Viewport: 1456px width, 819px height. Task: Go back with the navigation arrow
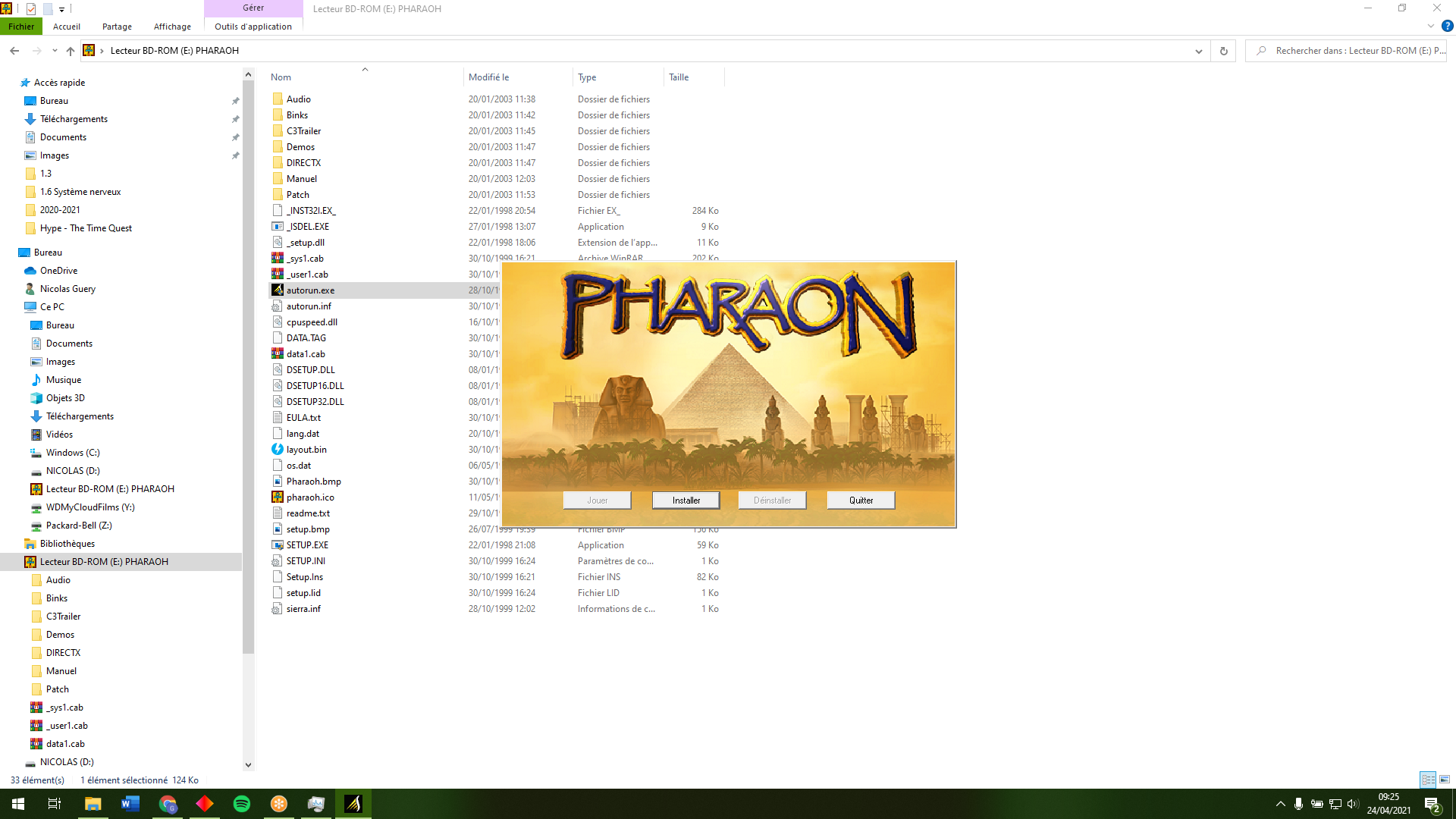[x=14, y=51]
